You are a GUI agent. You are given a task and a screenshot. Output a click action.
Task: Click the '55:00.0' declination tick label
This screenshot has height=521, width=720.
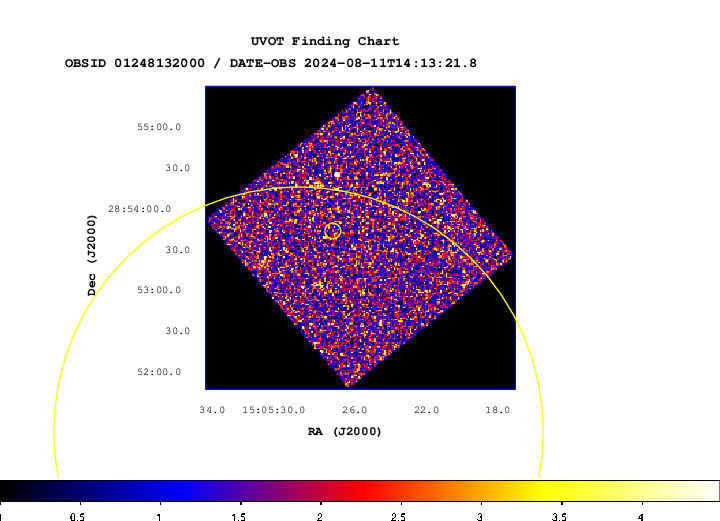pyautogui.click(x=159, y=127)
